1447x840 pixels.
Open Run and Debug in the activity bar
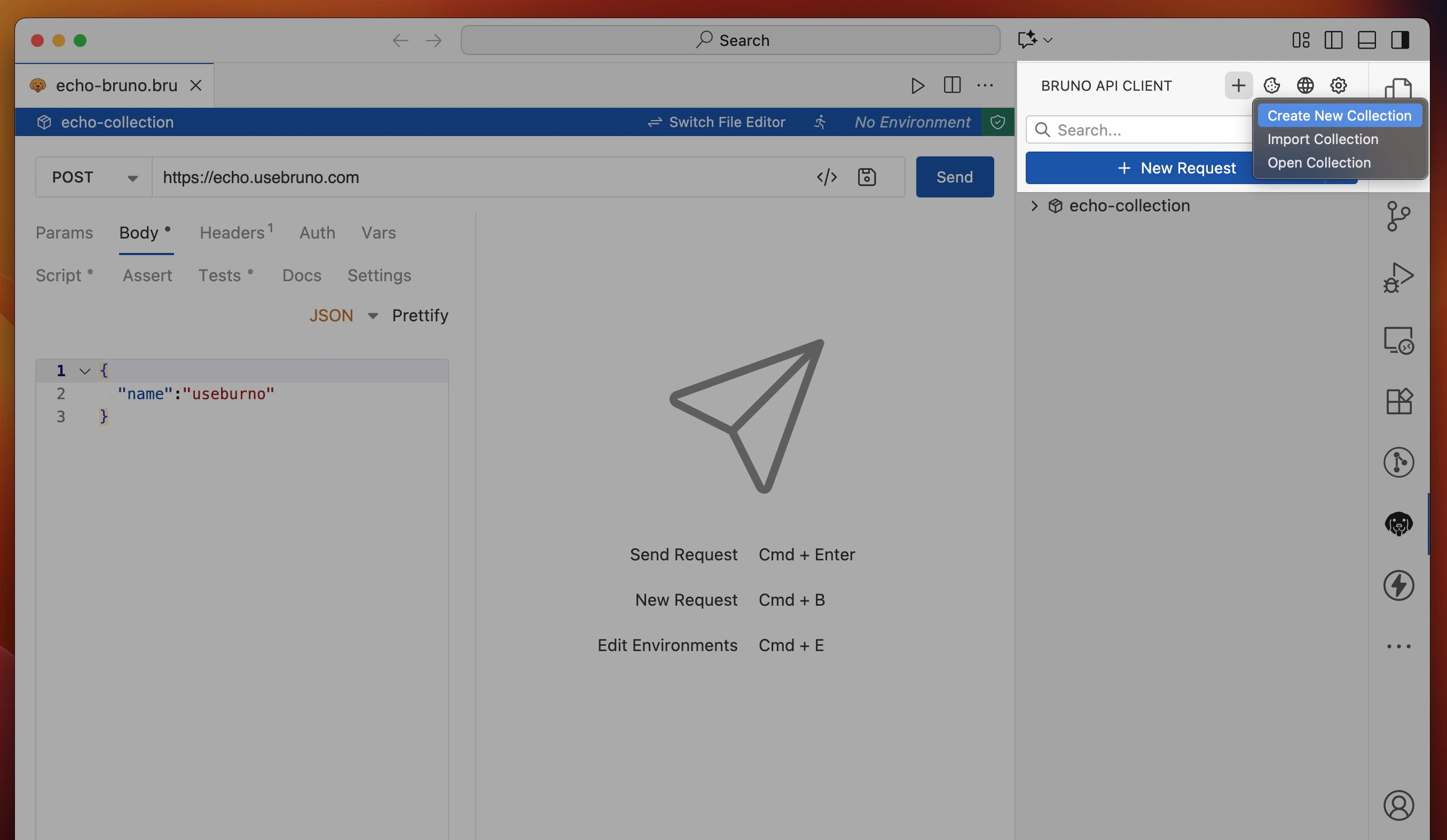(x=1399, y=276)
